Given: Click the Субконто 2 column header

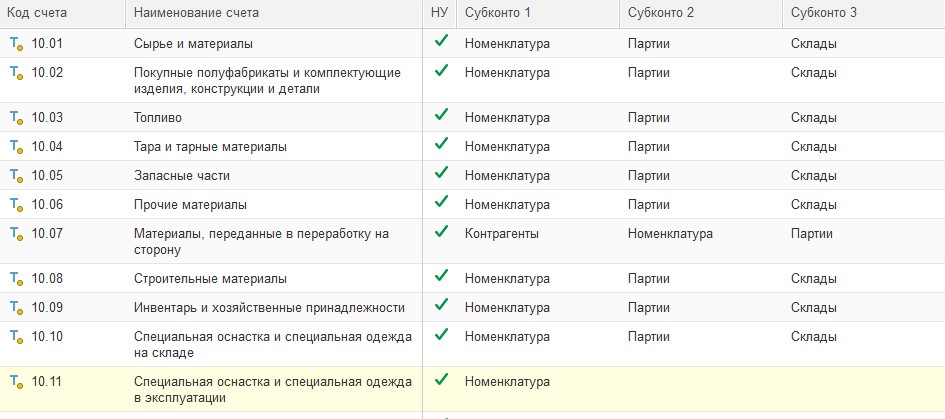Looking at the screenshot, I should coord(662,13).
